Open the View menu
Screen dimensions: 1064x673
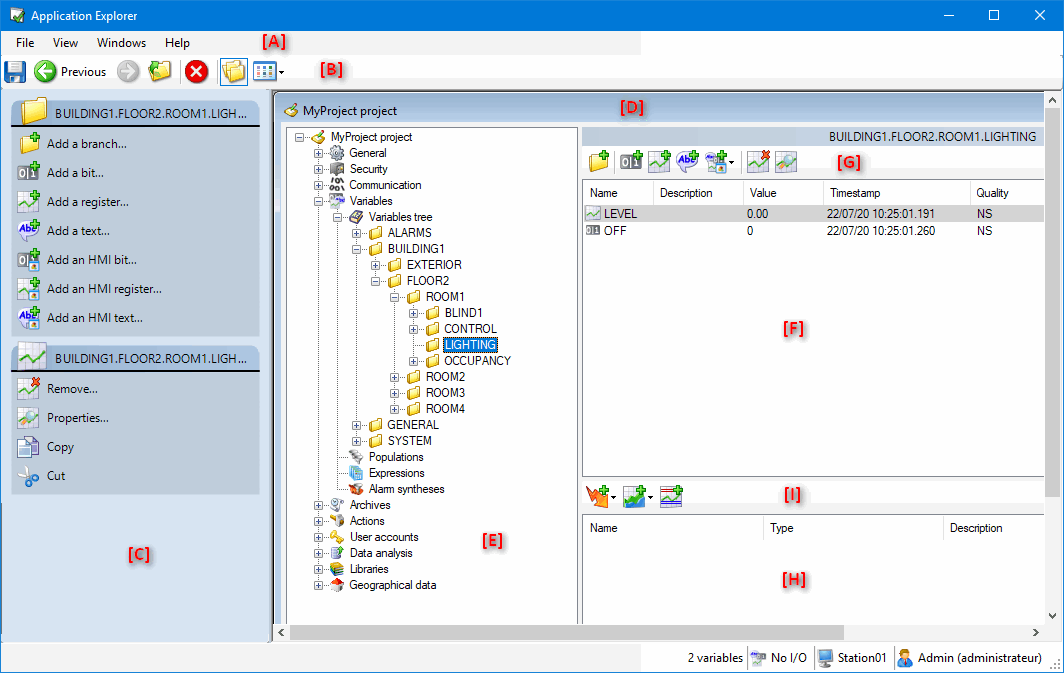click(x=65, y=43)
